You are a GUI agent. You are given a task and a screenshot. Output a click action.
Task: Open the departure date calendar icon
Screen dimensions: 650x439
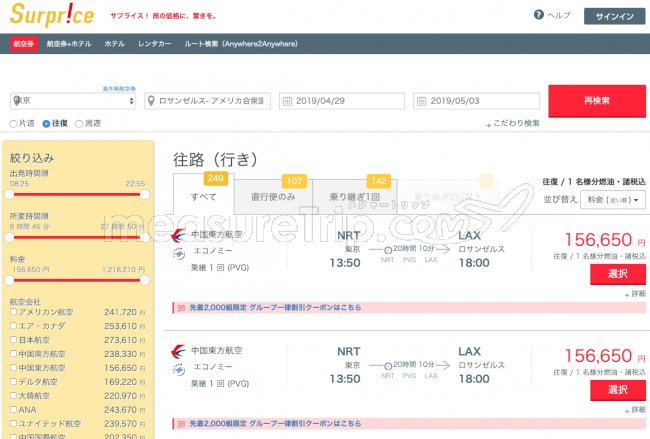[287, 101]
